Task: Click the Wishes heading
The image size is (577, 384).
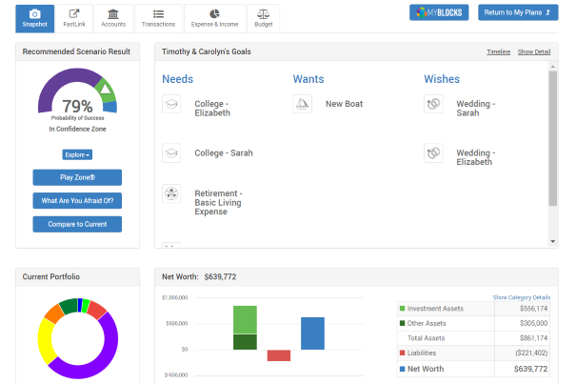Action: (x=442, y=79)
